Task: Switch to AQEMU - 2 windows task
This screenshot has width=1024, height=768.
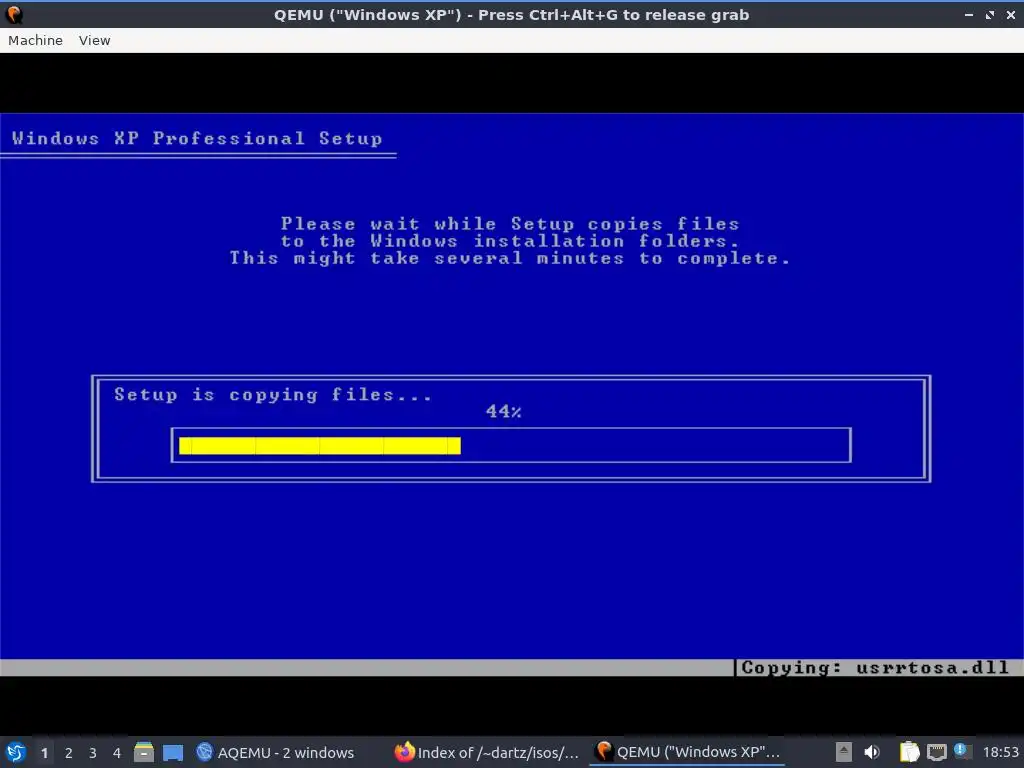Action: click(x=275, y=753)
